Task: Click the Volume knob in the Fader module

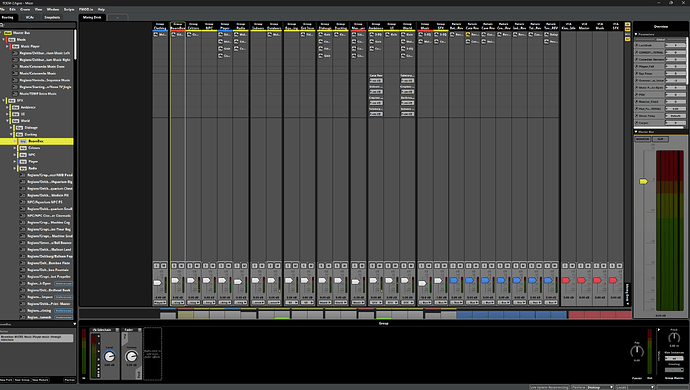Action: coord(131,357)
